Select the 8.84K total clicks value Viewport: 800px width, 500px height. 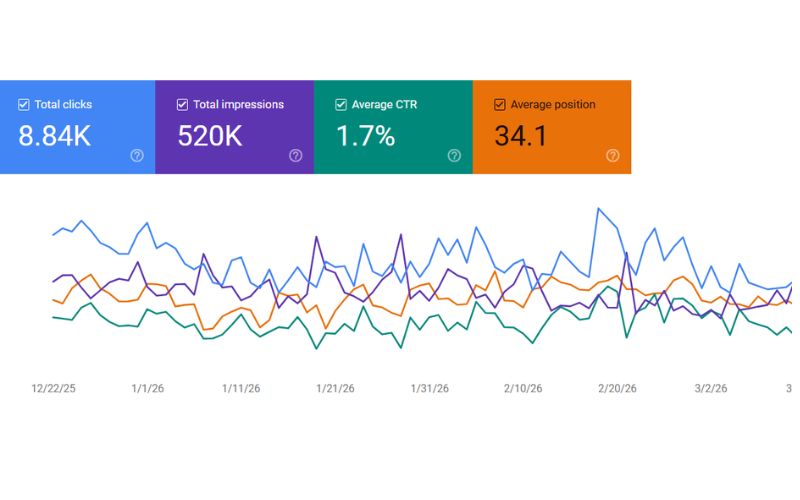click(x=55, y=136)
